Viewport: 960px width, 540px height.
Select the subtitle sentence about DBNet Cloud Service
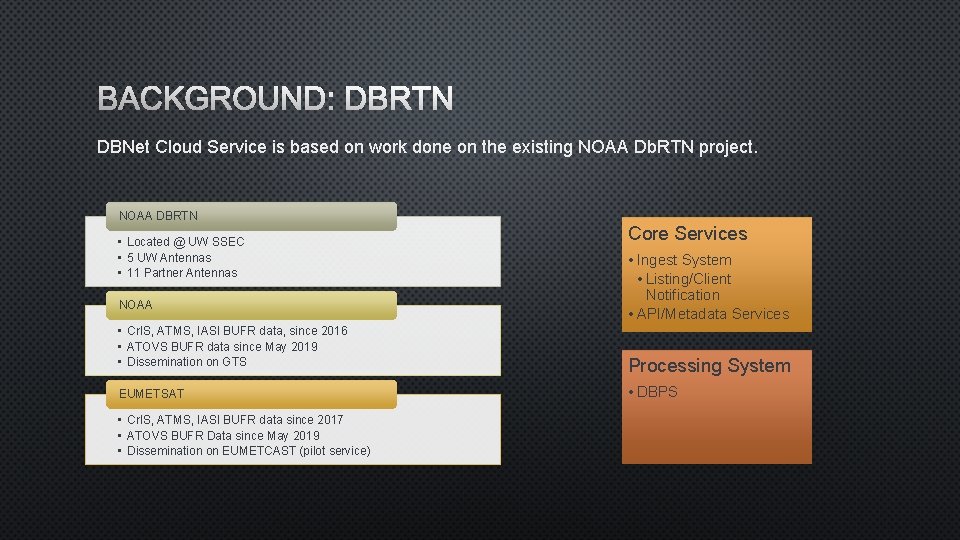[427, 148]
